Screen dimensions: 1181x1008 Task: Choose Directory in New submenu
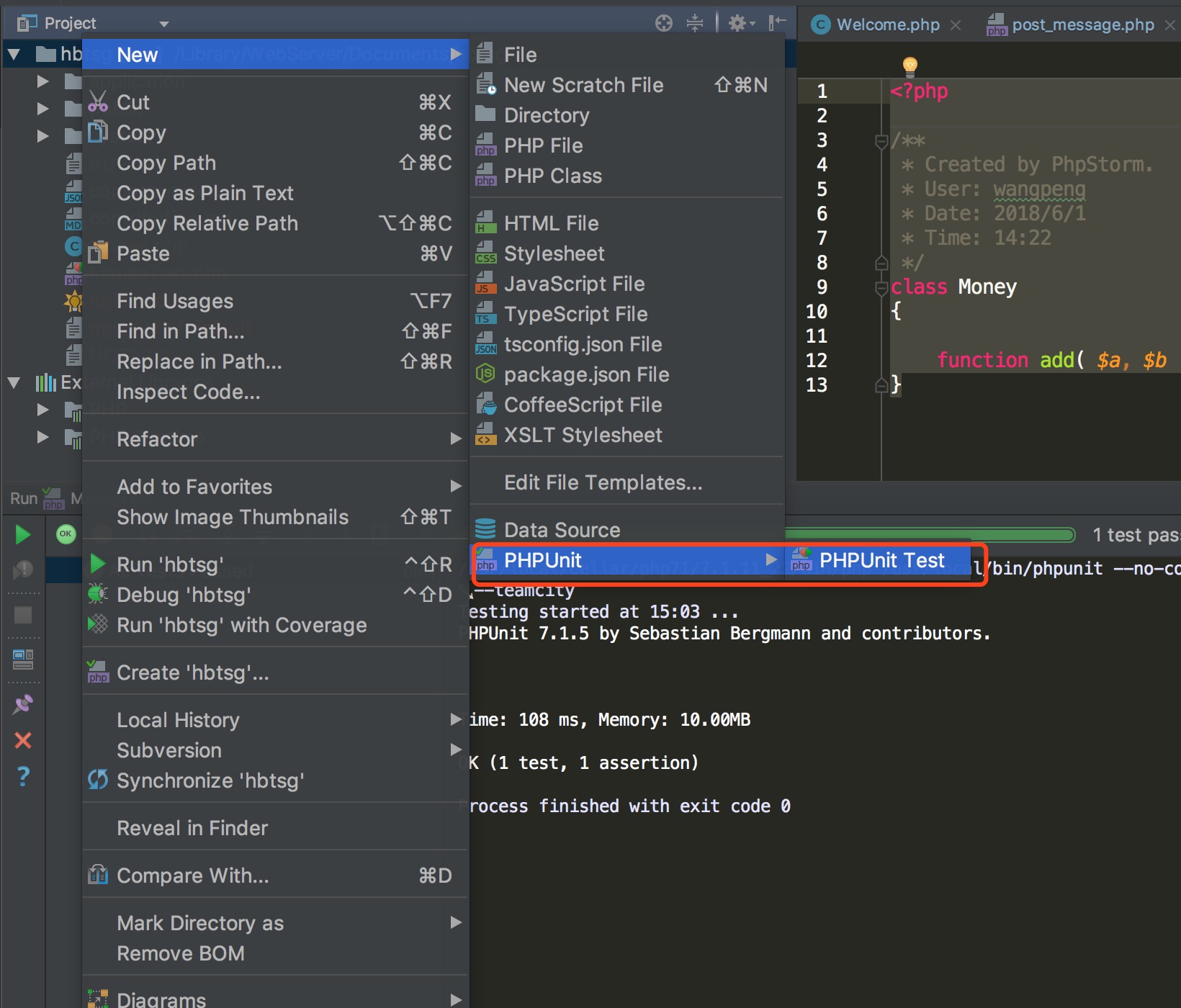pos(627,115)
